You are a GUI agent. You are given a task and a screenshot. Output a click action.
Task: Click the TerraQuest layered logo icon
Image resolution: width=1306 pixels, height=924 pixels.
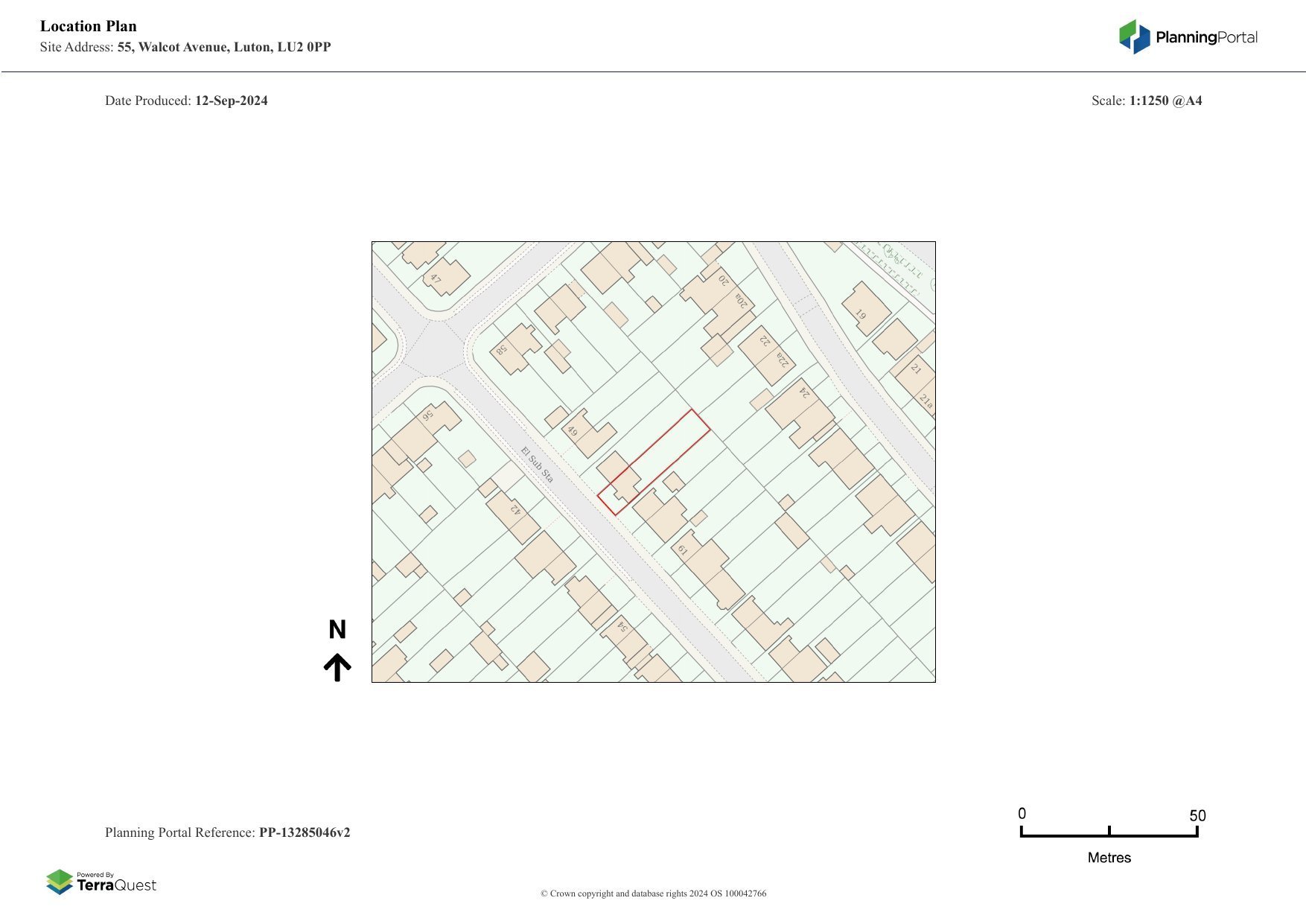pyautogui.click(x=60, y=882)
